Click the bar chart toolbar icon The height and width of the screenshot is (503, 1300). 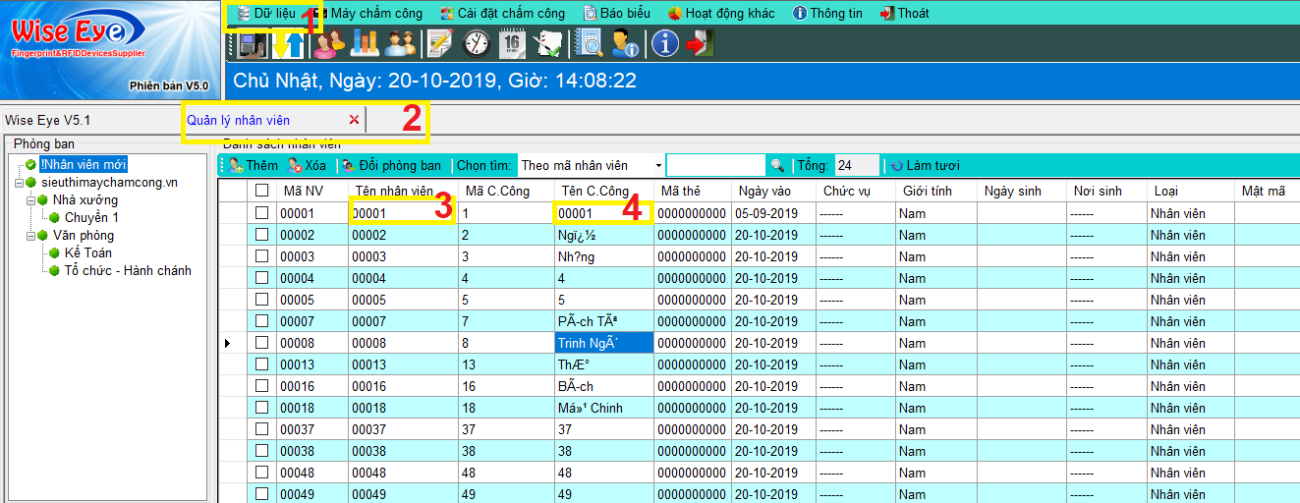pos(364,44)
